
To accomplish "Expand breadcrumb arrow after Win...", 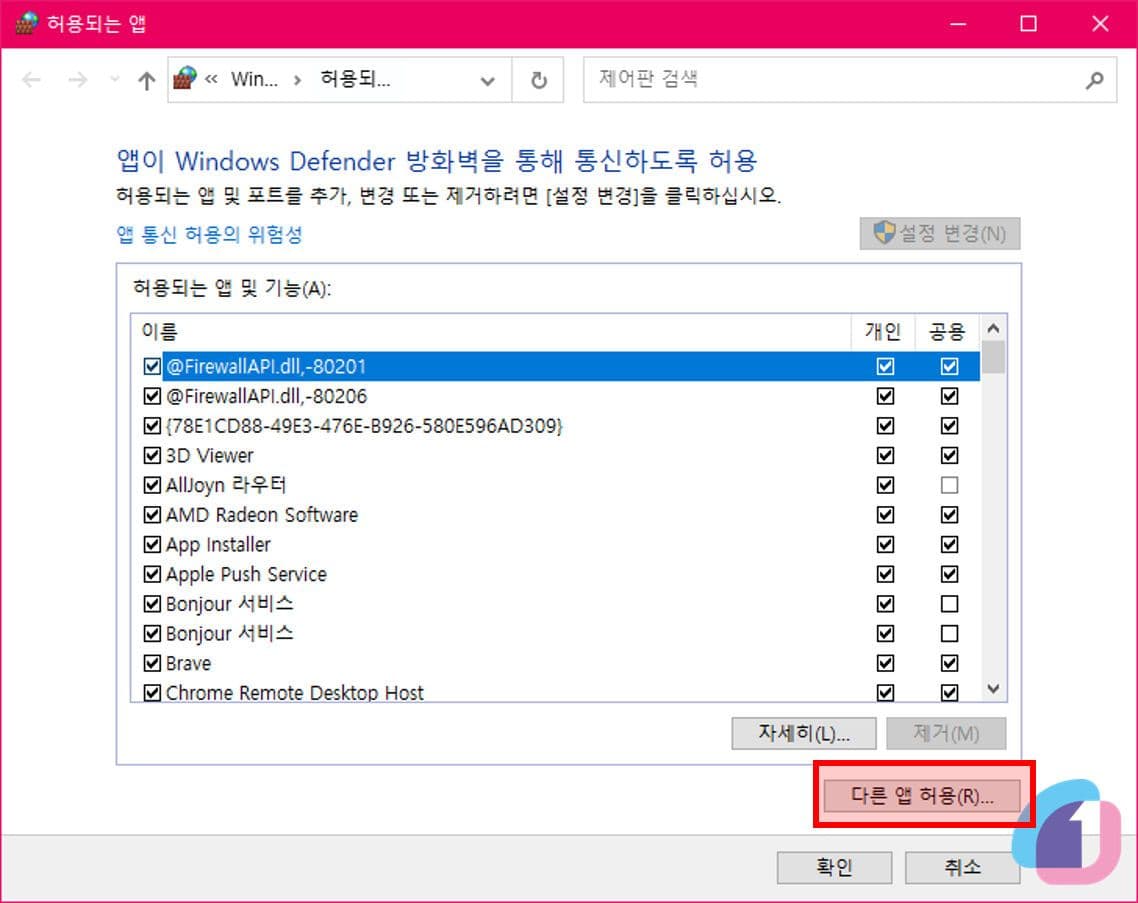I will click(297, 80).
